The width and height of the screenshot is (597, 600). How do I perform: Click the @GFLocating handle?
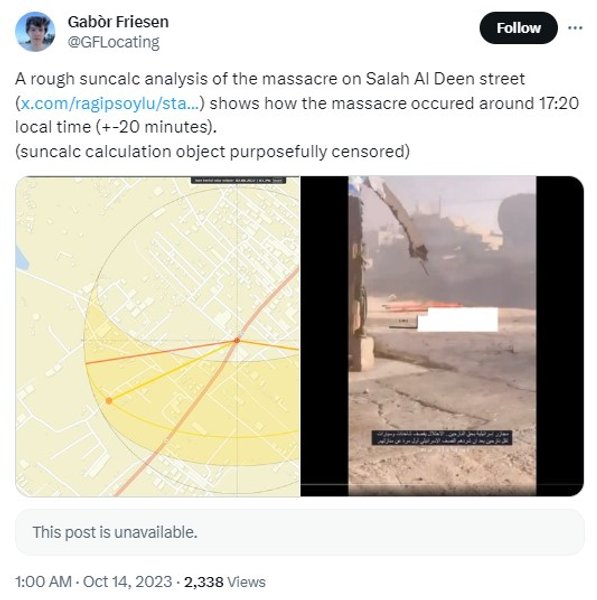[x=114, y=42]
